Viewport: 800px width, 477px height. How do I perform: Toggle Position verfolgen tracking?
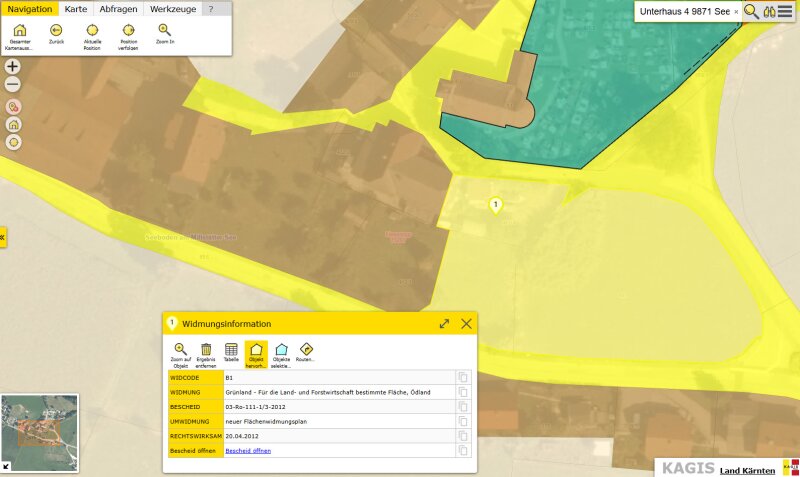[x=129, y=31]
